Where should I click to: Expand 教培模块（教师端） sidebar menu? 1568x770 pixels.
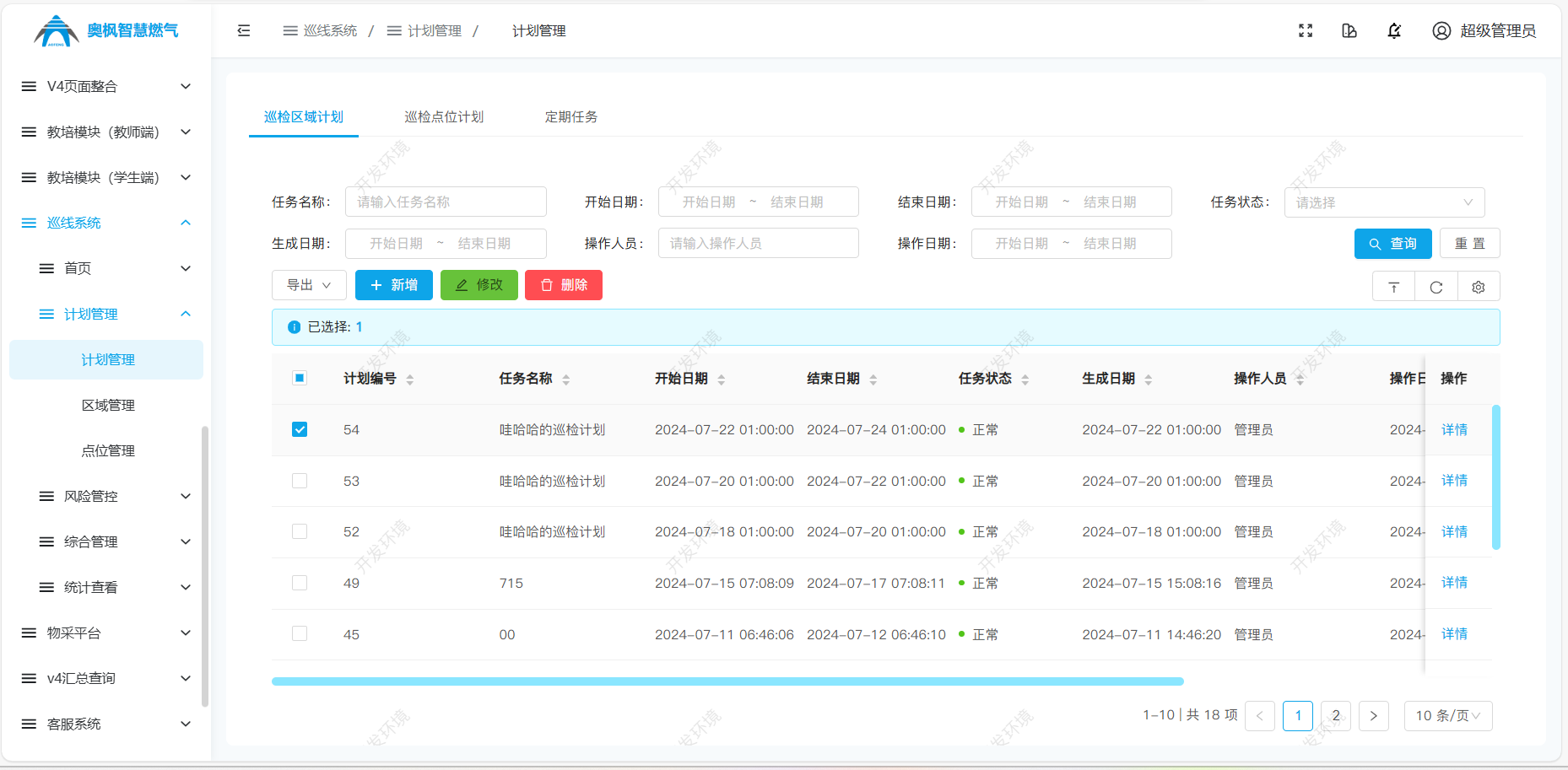coord(105,132)
